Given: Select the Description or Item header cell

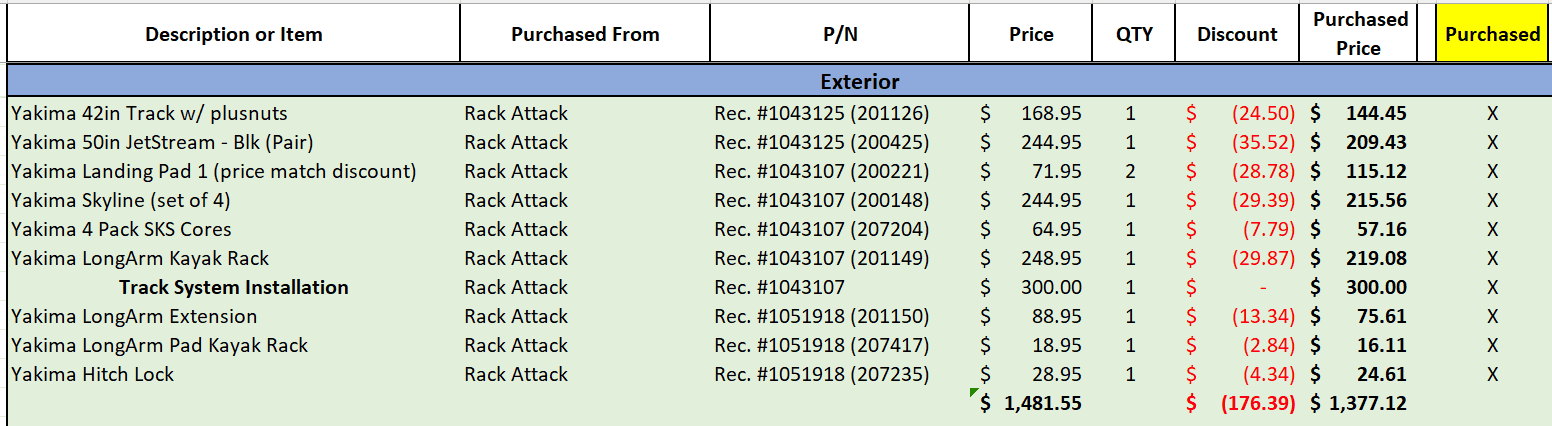Looking at the screenshot, I should coord(234,34).
